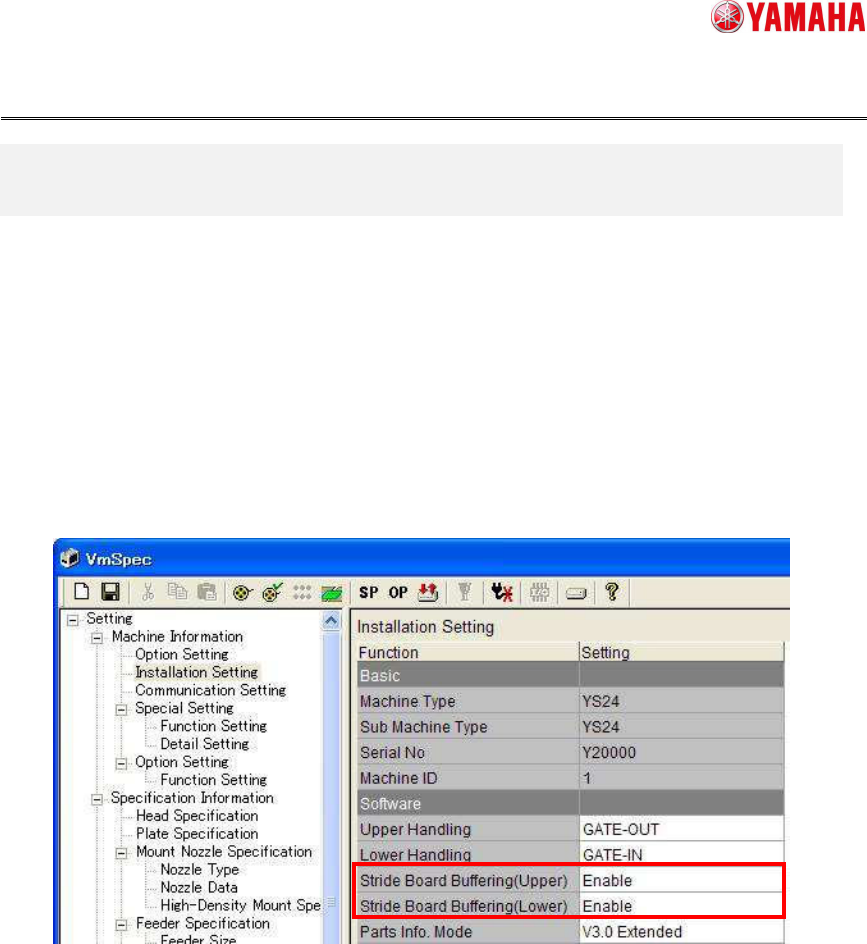The height and width of the screenshot is (944, 867).
Task: Collapse the Special Setting node
Action: click(121, 709)
